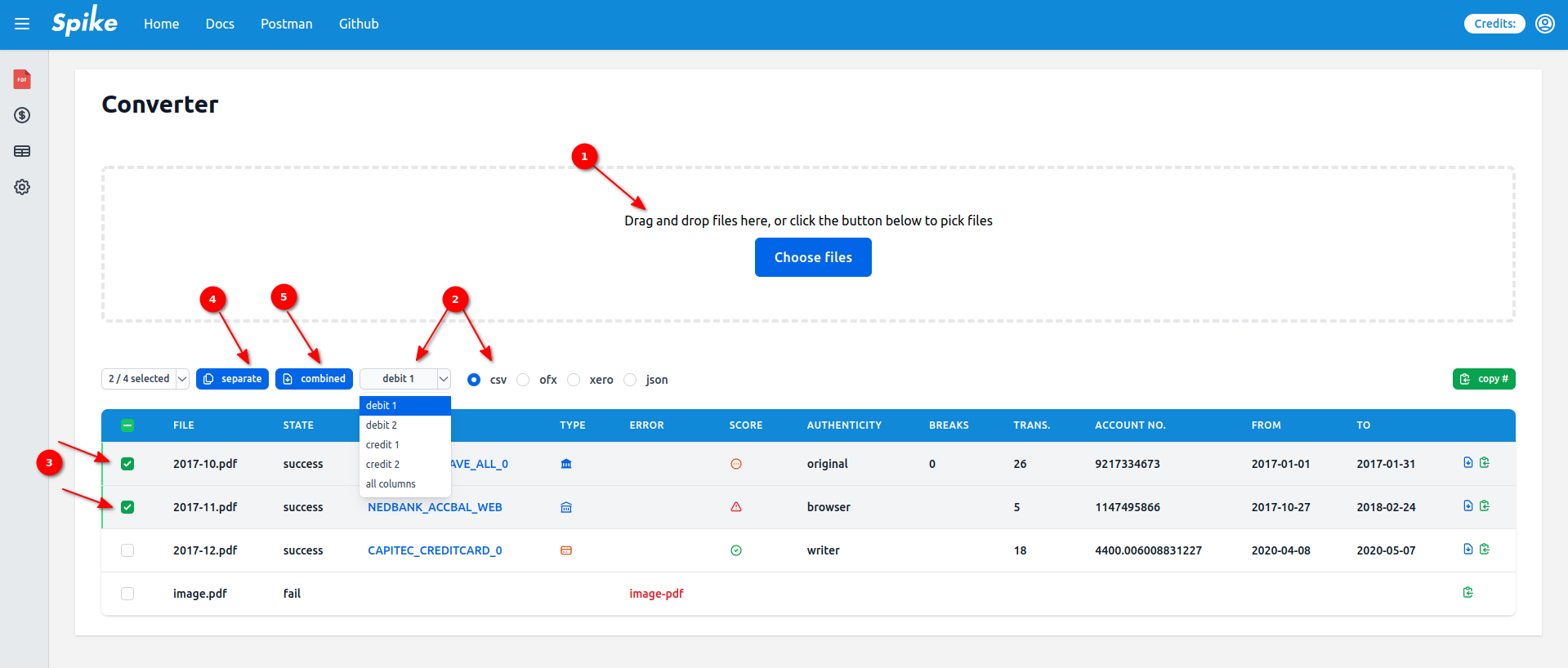Expand the '2 / 4 selected' dropdown
The width and height of the screenshot is (1568, 668).
(x=145, y=379)
